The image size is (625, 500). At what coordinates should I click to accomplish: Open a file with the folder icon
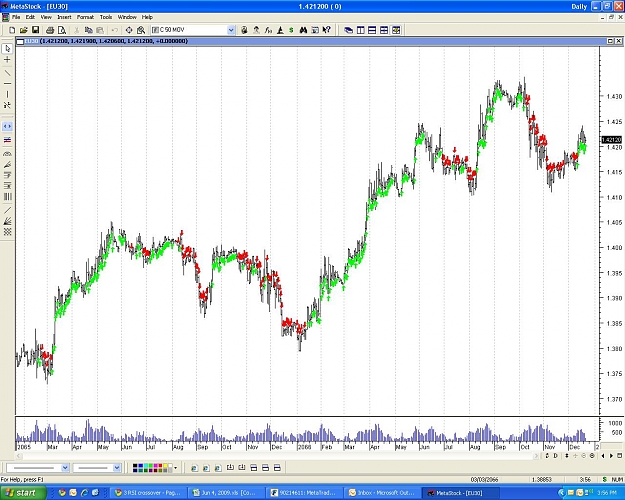pyautogui.click(x=24, y=30)
